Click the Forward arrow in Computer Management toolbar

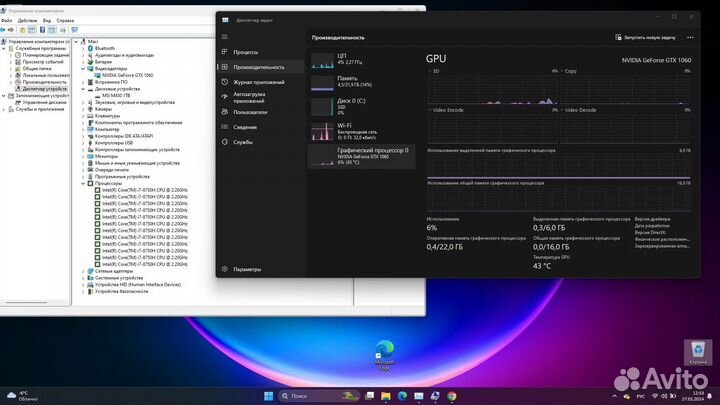pyautogui.click(x=11, y=30)
